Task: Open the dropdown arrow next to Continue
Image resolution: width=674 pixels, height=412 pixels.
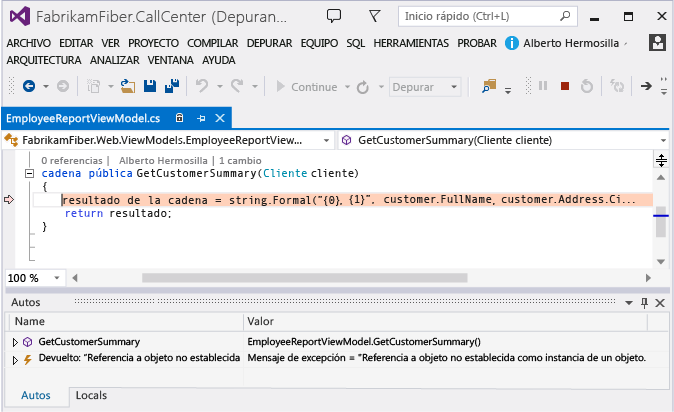Action: coord(347,87)
